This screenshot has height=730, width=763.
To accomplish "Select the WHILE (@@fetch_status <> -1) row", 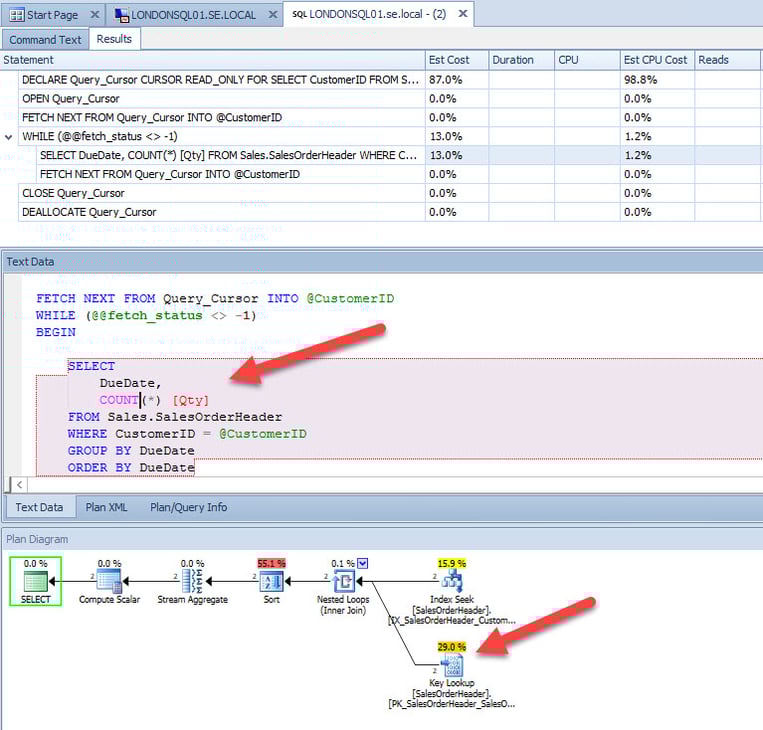I will tap(390, 137).
